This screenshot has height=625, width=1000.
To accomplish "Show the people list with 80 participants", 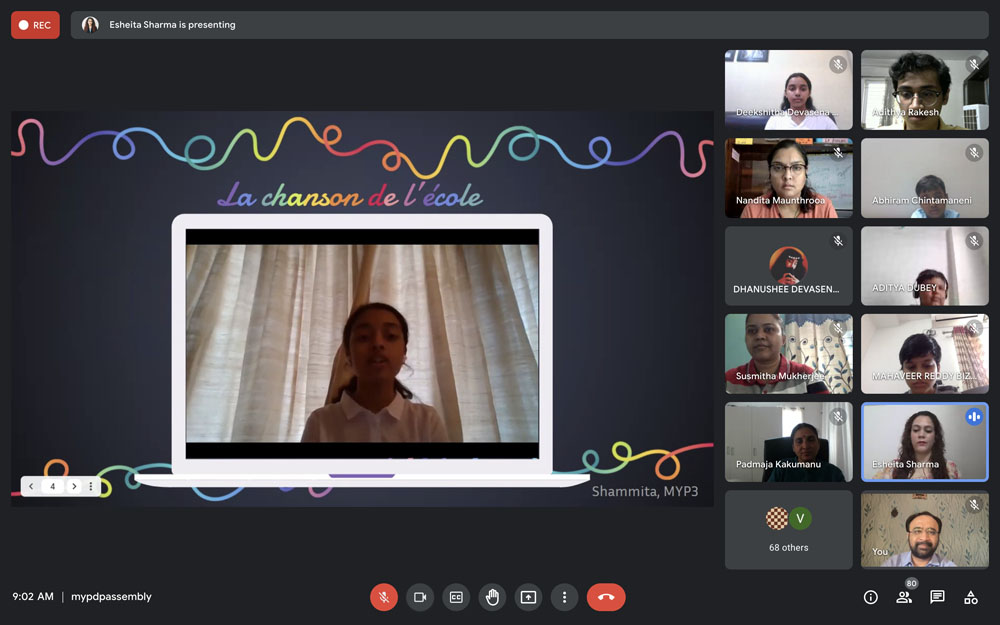I will (904, 597).
